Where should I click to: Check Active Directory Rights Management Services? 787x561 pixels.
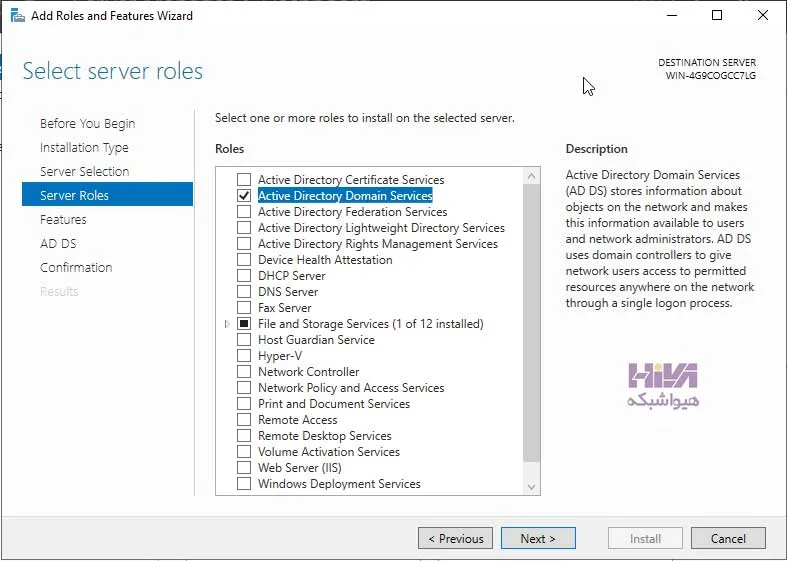point(244,244)
